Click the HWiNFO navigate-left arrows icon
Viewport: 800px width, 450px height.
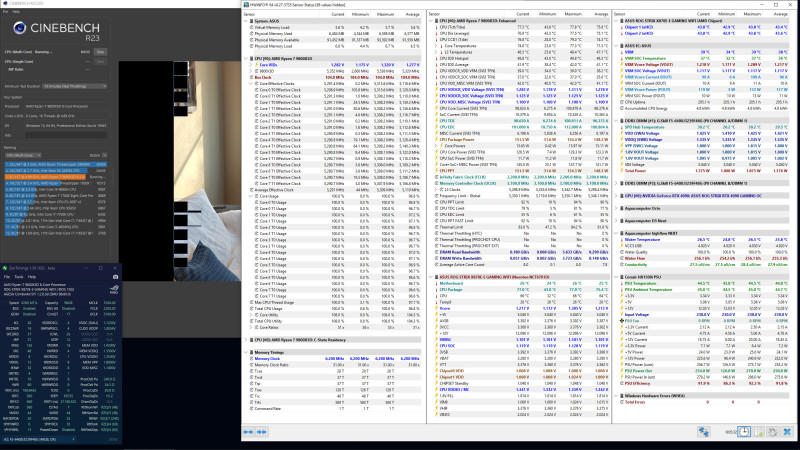click(248, 432)
